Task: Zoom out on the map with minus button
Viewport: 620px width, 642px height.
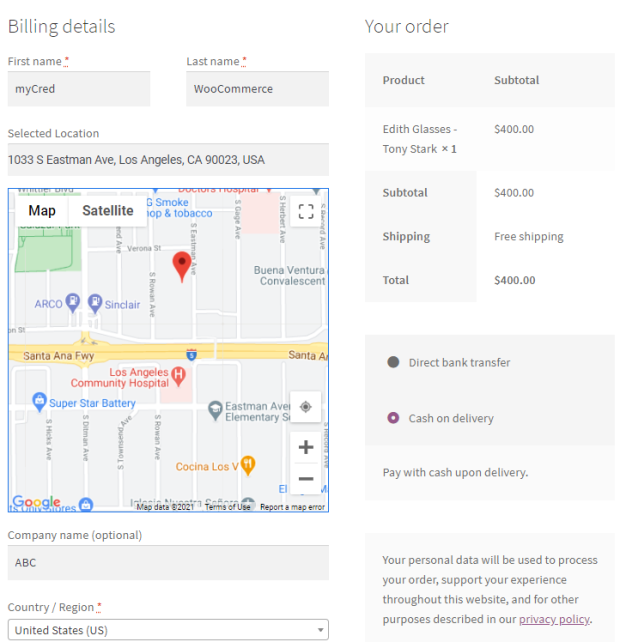Action: tap(305, 479)
